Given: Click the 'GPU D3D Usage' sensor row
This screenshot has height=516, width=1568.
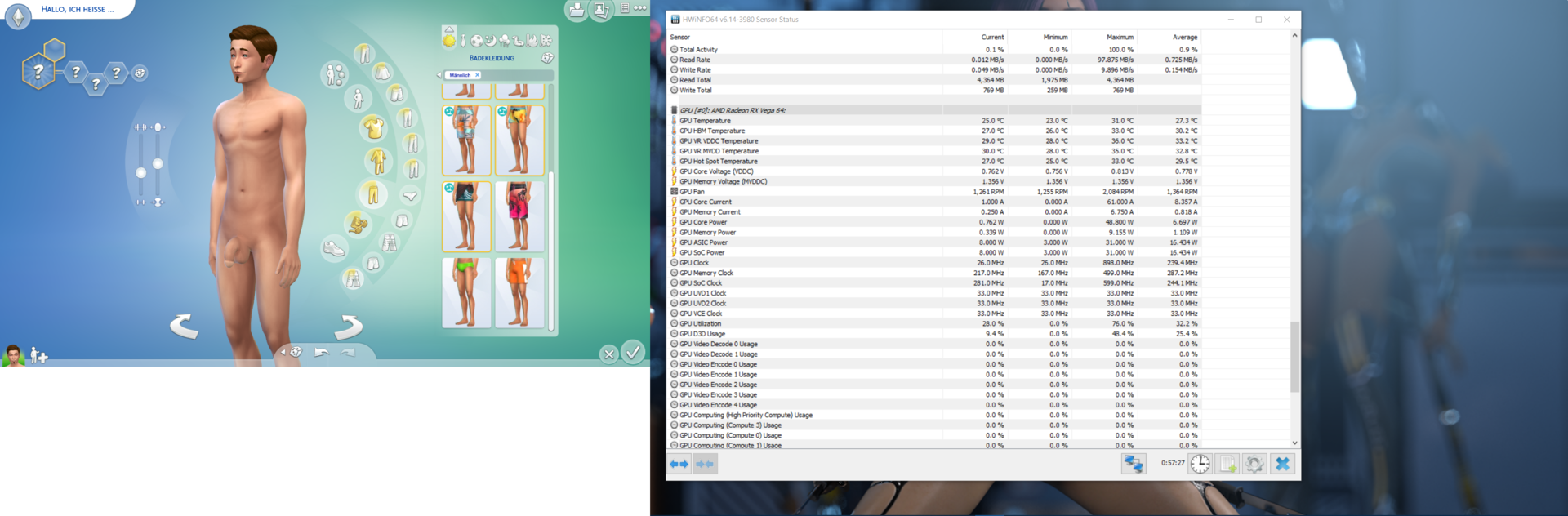Looking at the screenshot, I should [x=936, y=334].
